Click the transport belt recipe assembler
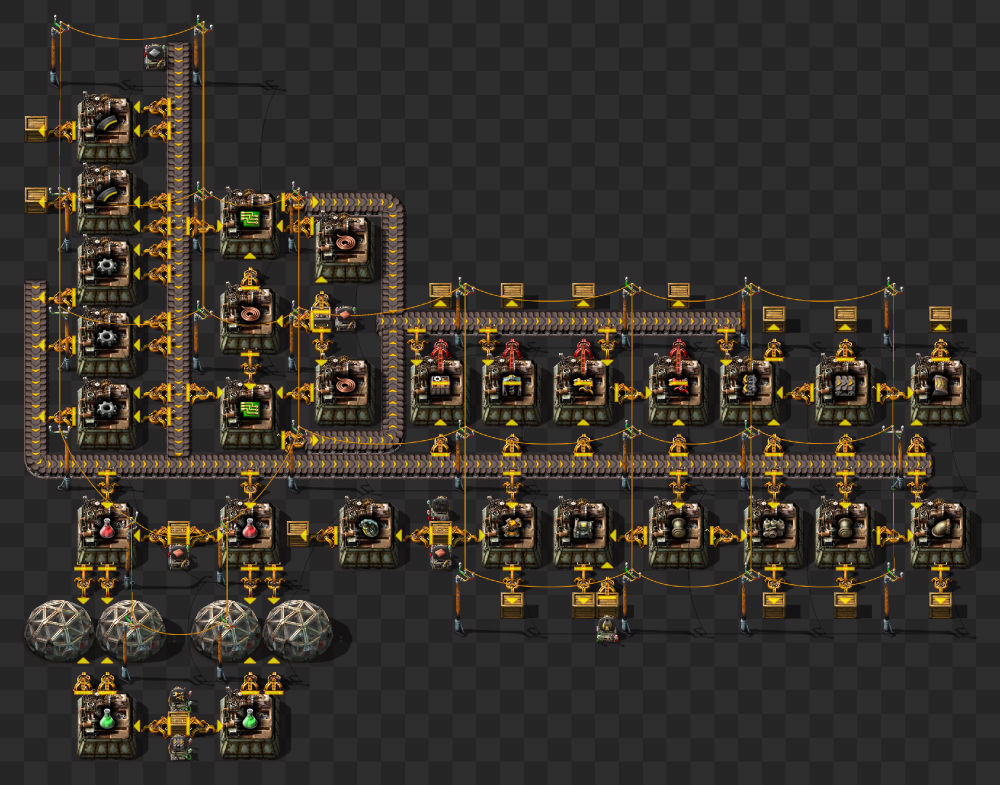The height and width of the screenshot is (785, 1000). point(844,388)
